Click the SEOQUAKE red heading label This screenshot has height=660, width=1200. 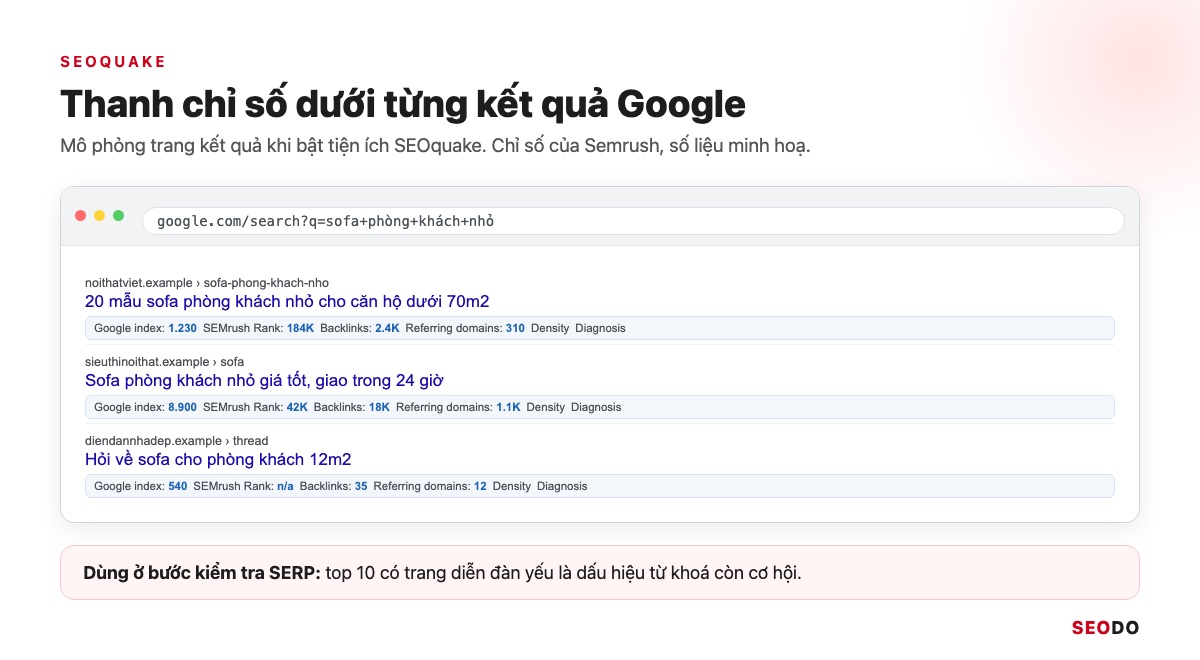[113, 62]
